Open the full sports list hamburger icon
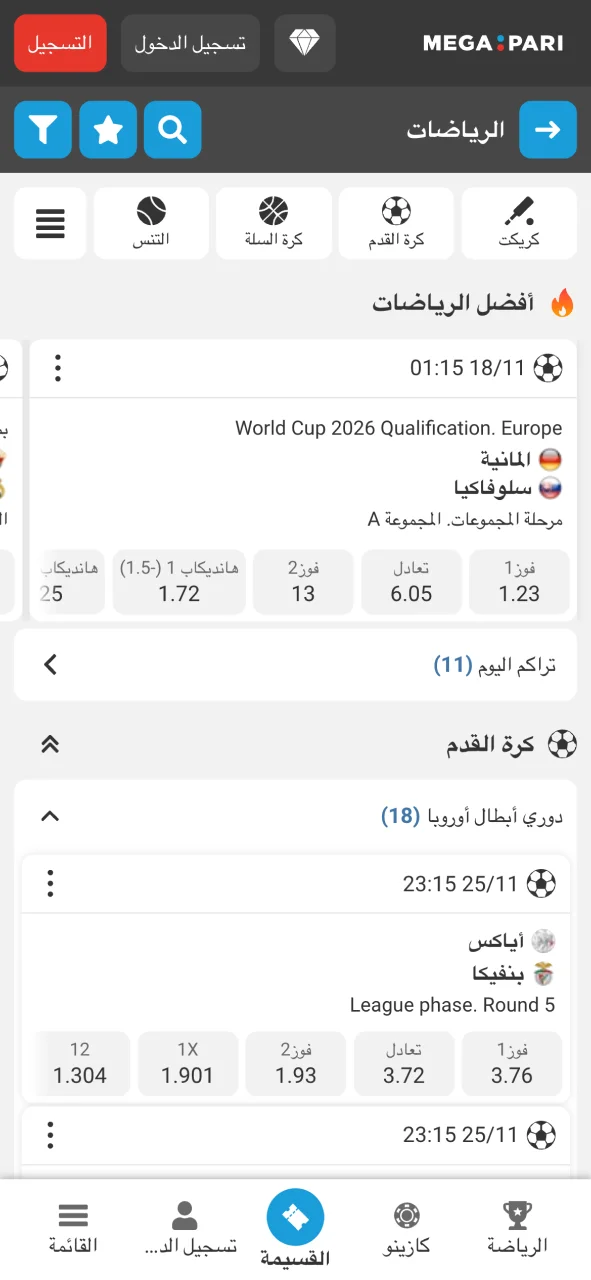591x1280 pixels. click(x=50, y=223)
